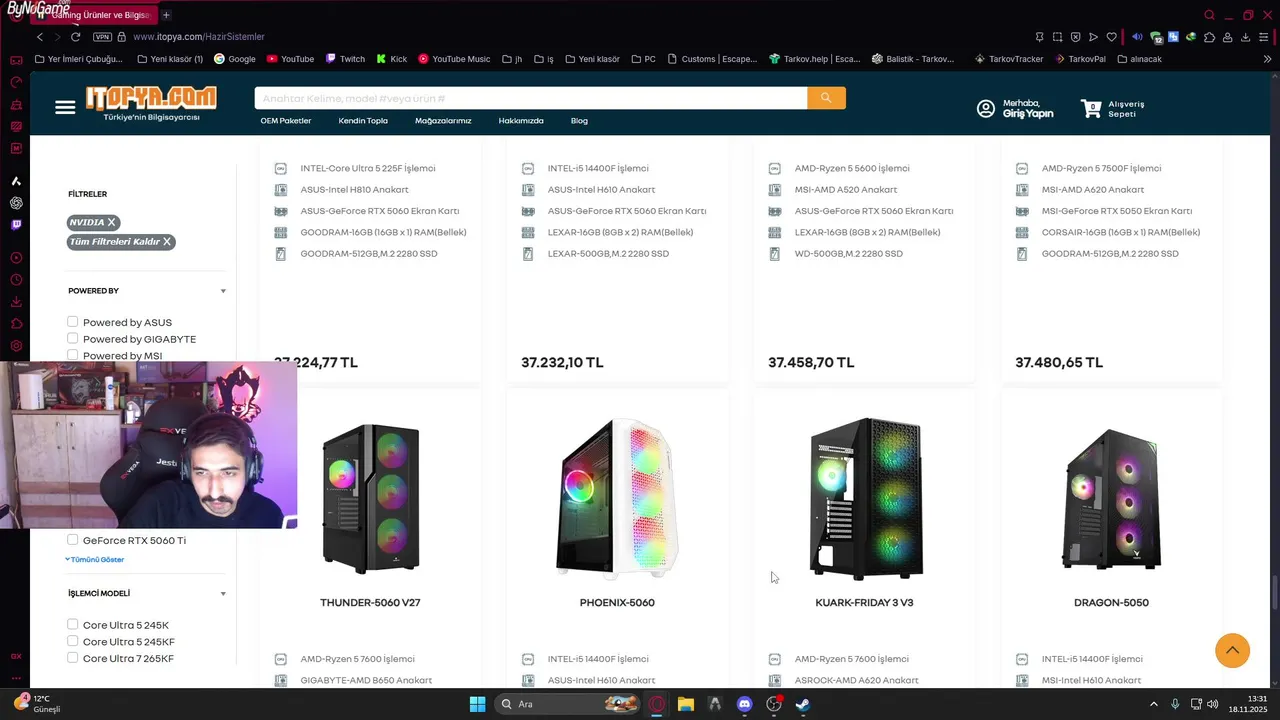Check the Powered by GIGABYTE checkbox

[x=72, y=339]
